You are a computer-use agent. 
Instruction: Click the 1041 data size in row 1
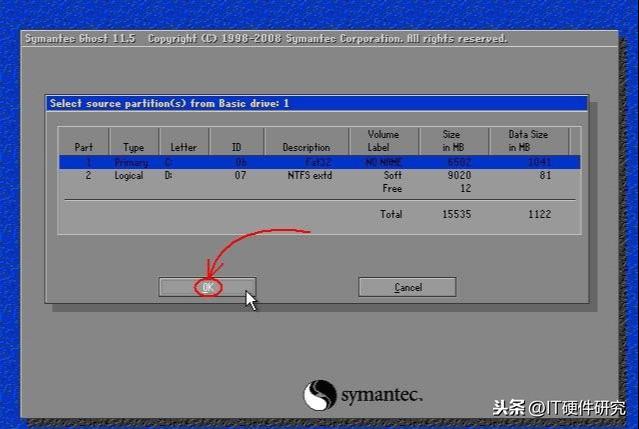pyautogui.click(x=540, y=162)
